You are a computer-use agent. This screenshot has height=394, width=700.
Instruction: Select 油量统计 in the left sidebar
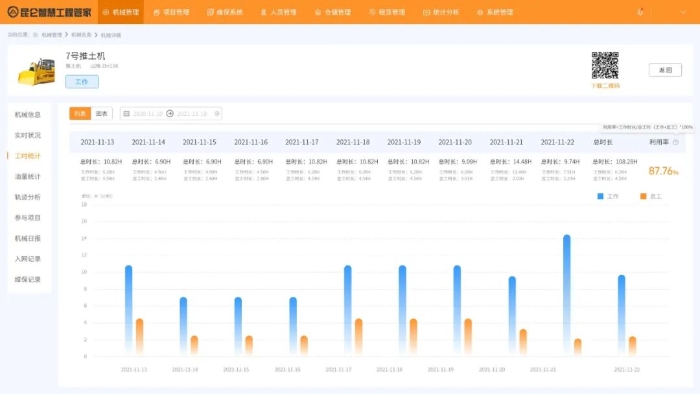(x=28, y=177)
